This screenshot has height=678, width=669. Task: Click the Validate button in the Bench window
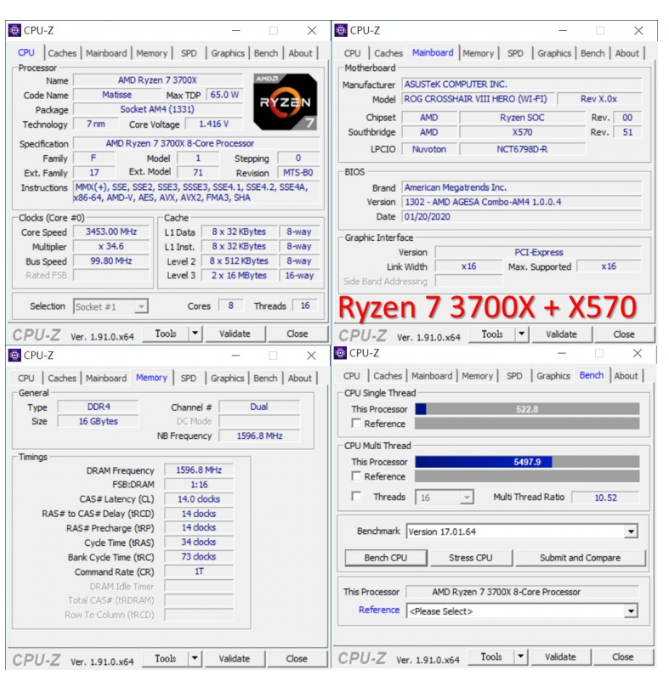click(560, 656)
